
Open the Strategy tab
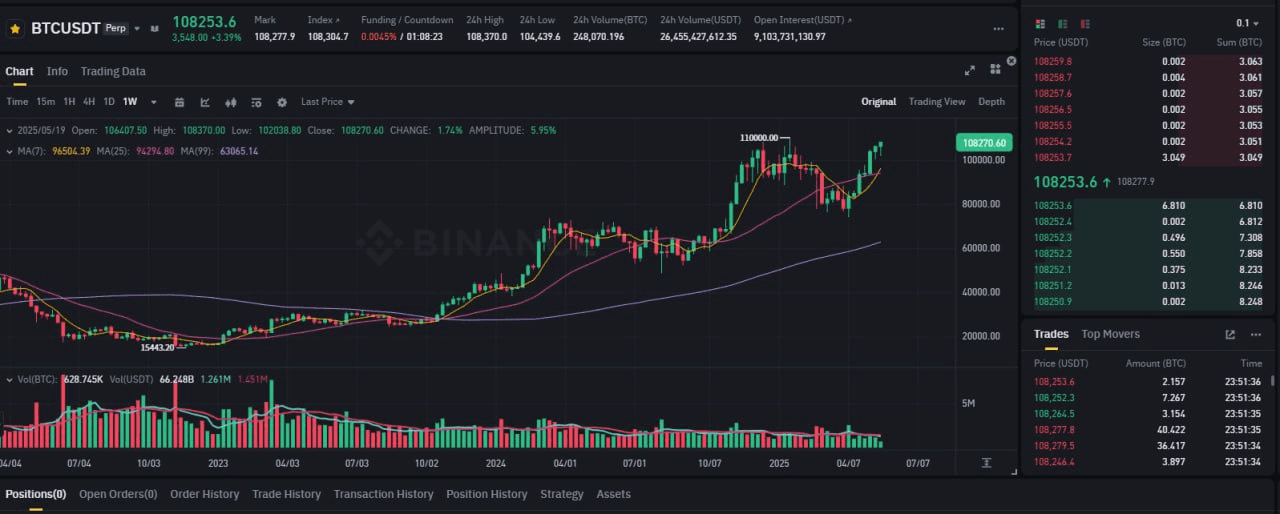click(562, 494)
